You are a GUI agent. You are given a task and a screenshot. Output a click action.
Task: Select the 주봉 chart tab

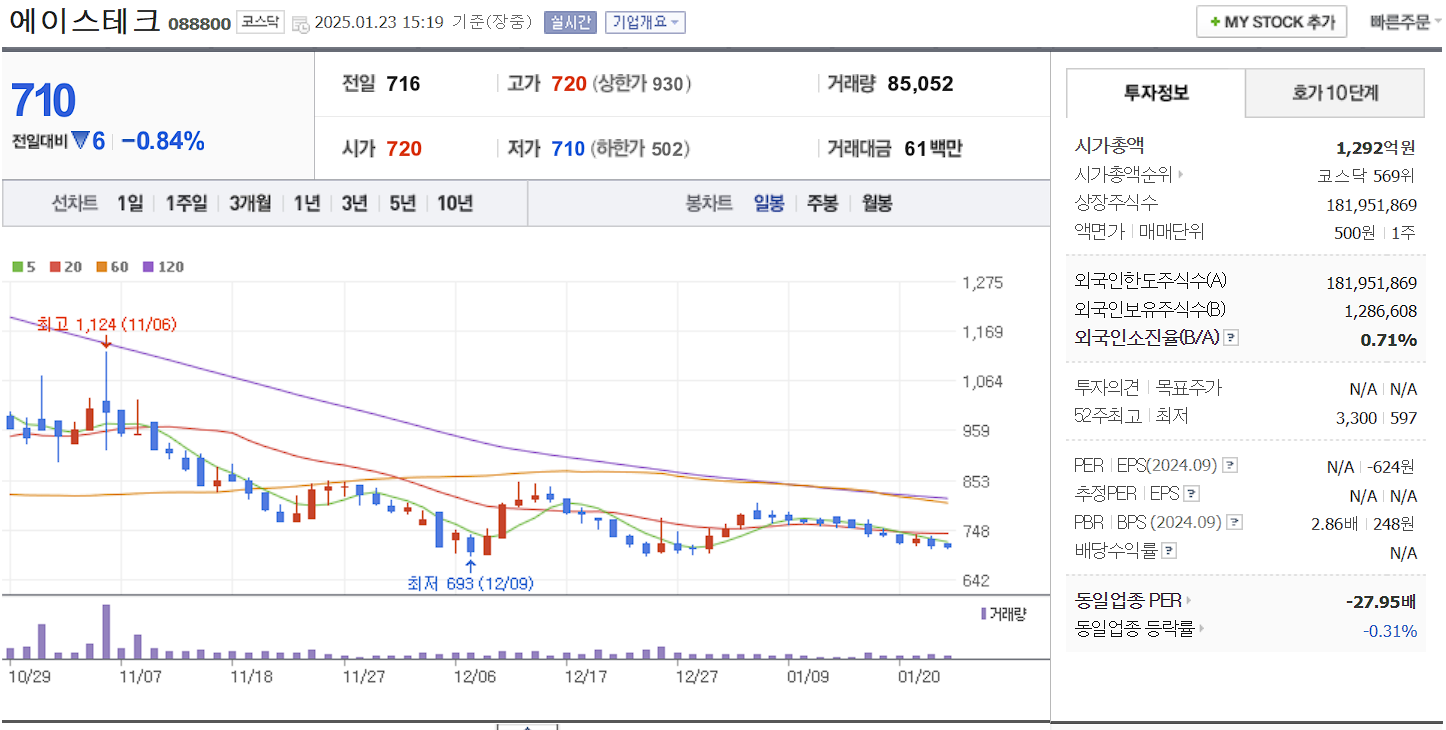coord(821,202)
